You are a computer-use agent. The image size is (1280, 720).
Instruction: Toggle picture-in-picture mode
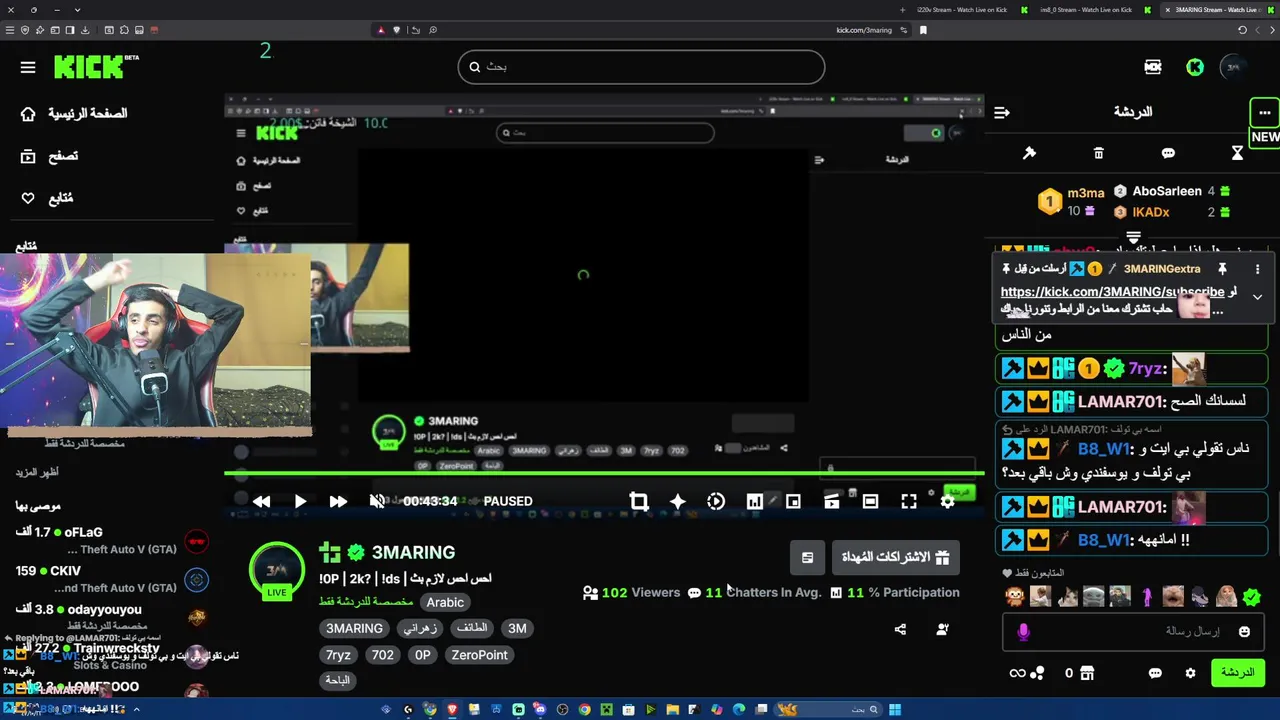coord(793,501)
